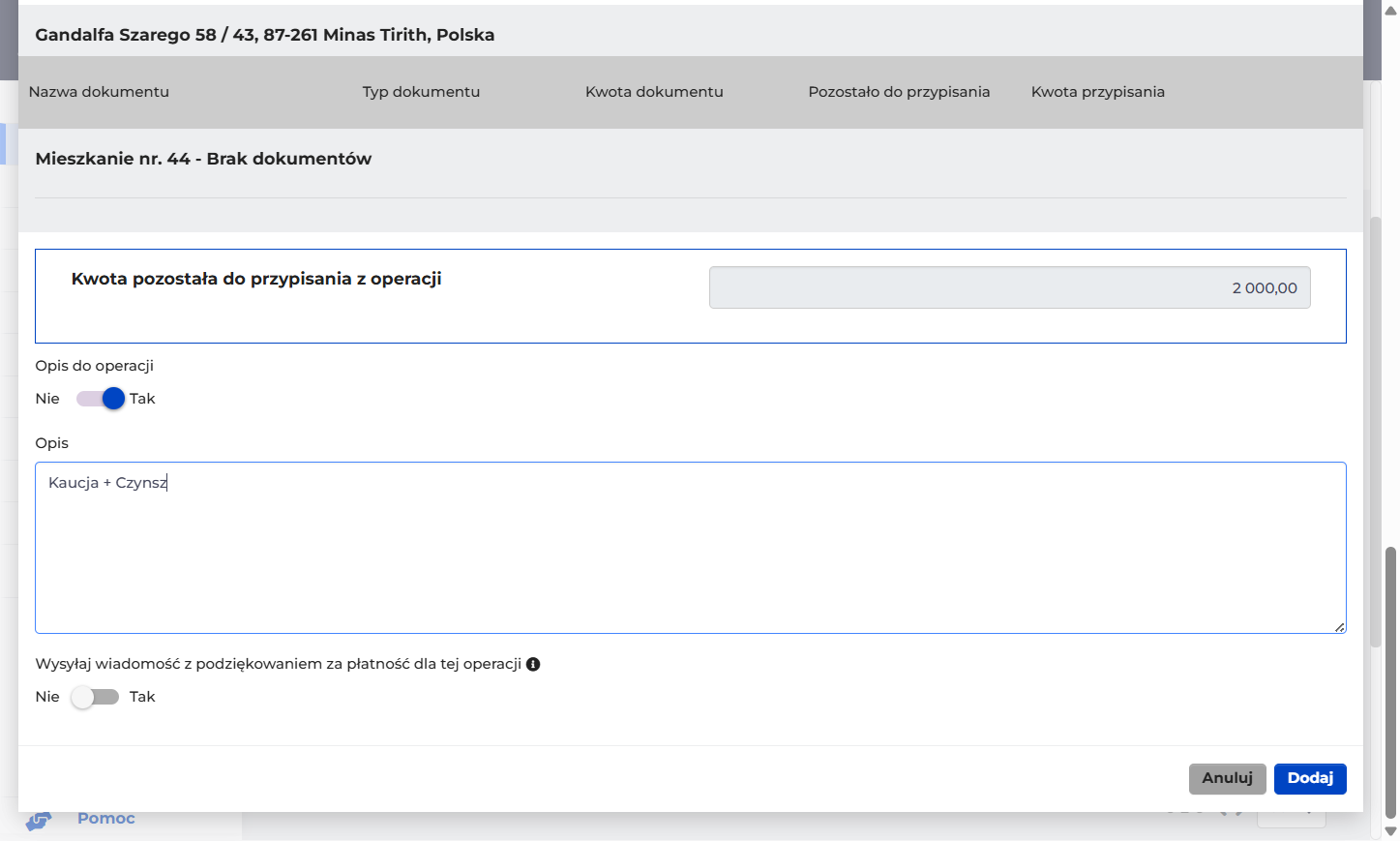Screen dimensions: 1400x841
Task: Click the Nazwa dokumentu column header
Action: tap(99, 92)
